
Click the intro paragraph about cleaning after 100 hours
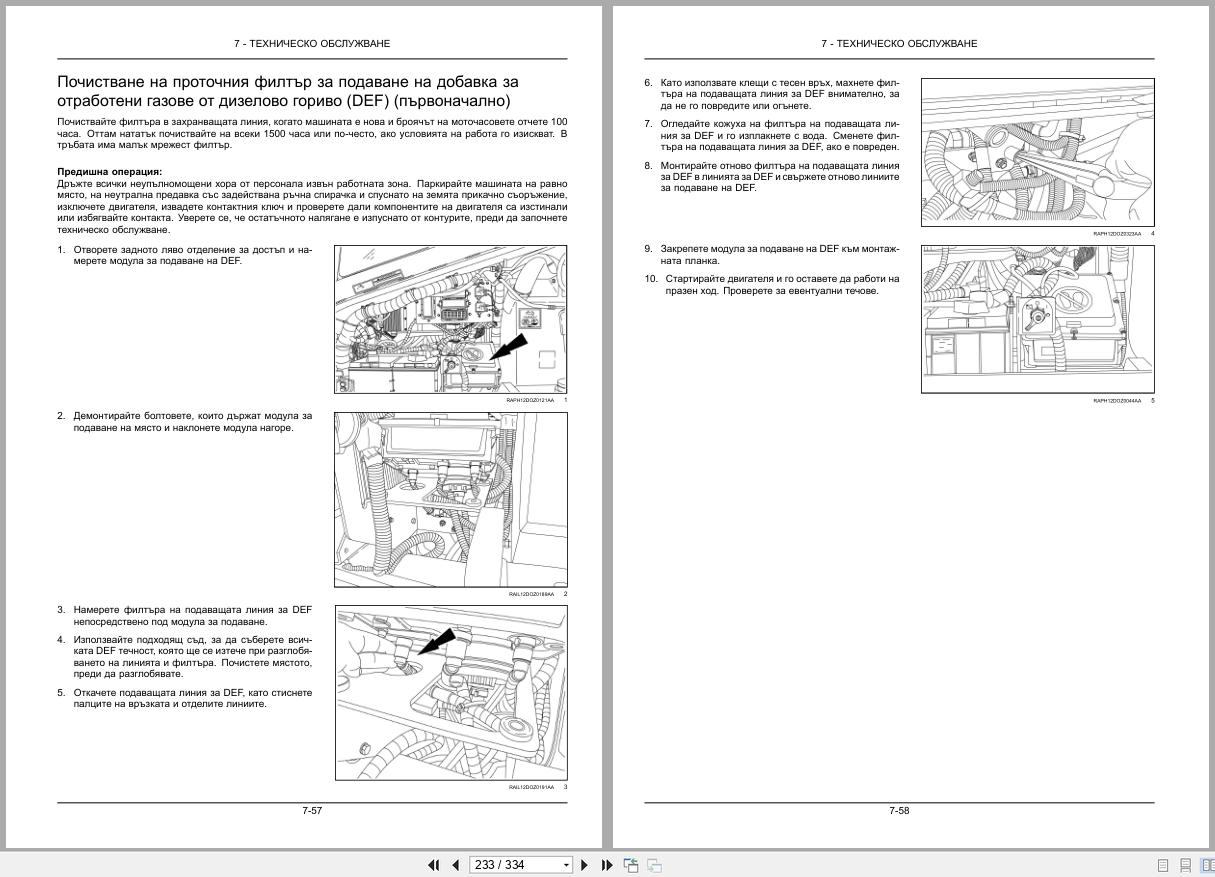(312, 133)
